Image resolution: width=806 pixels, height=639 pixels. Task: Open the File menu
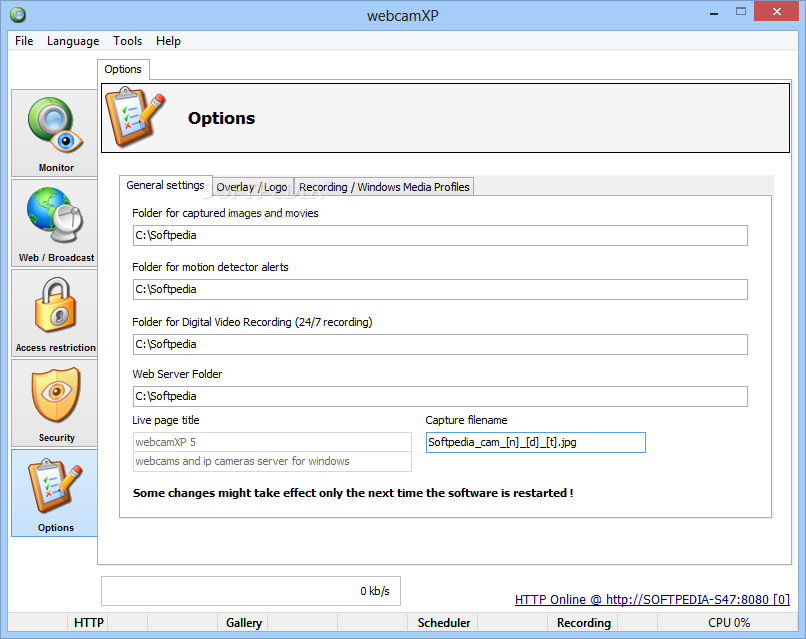[24, 41]
